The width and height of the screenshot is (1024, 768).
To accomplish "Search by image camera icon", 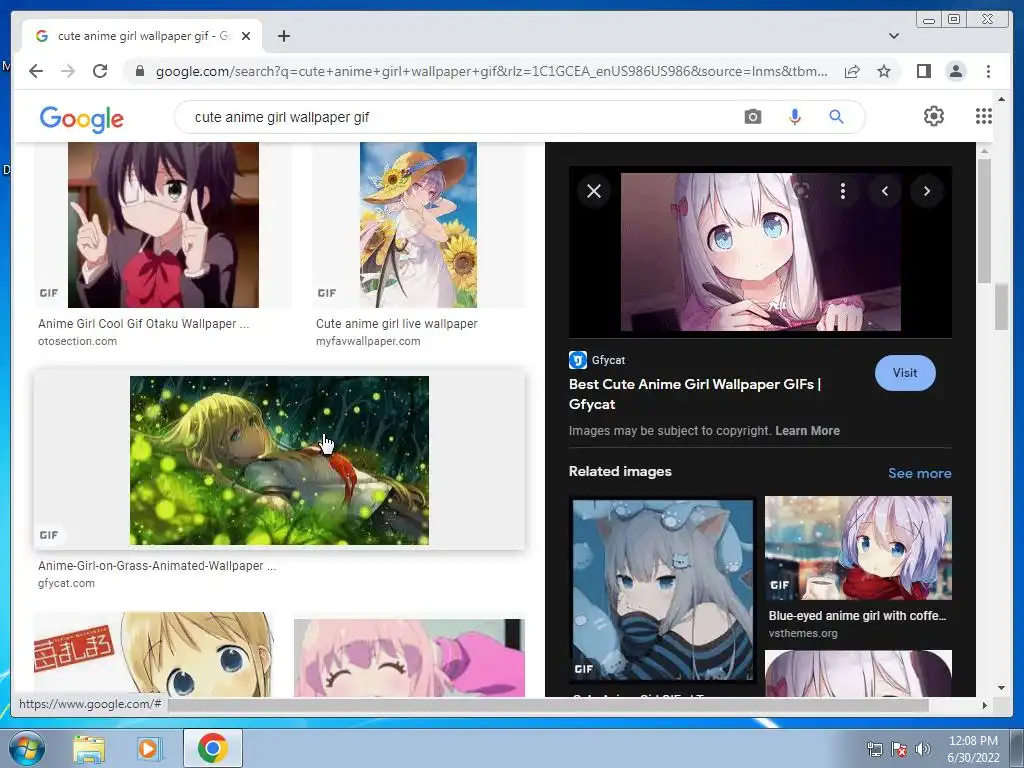I will (752, 117).
